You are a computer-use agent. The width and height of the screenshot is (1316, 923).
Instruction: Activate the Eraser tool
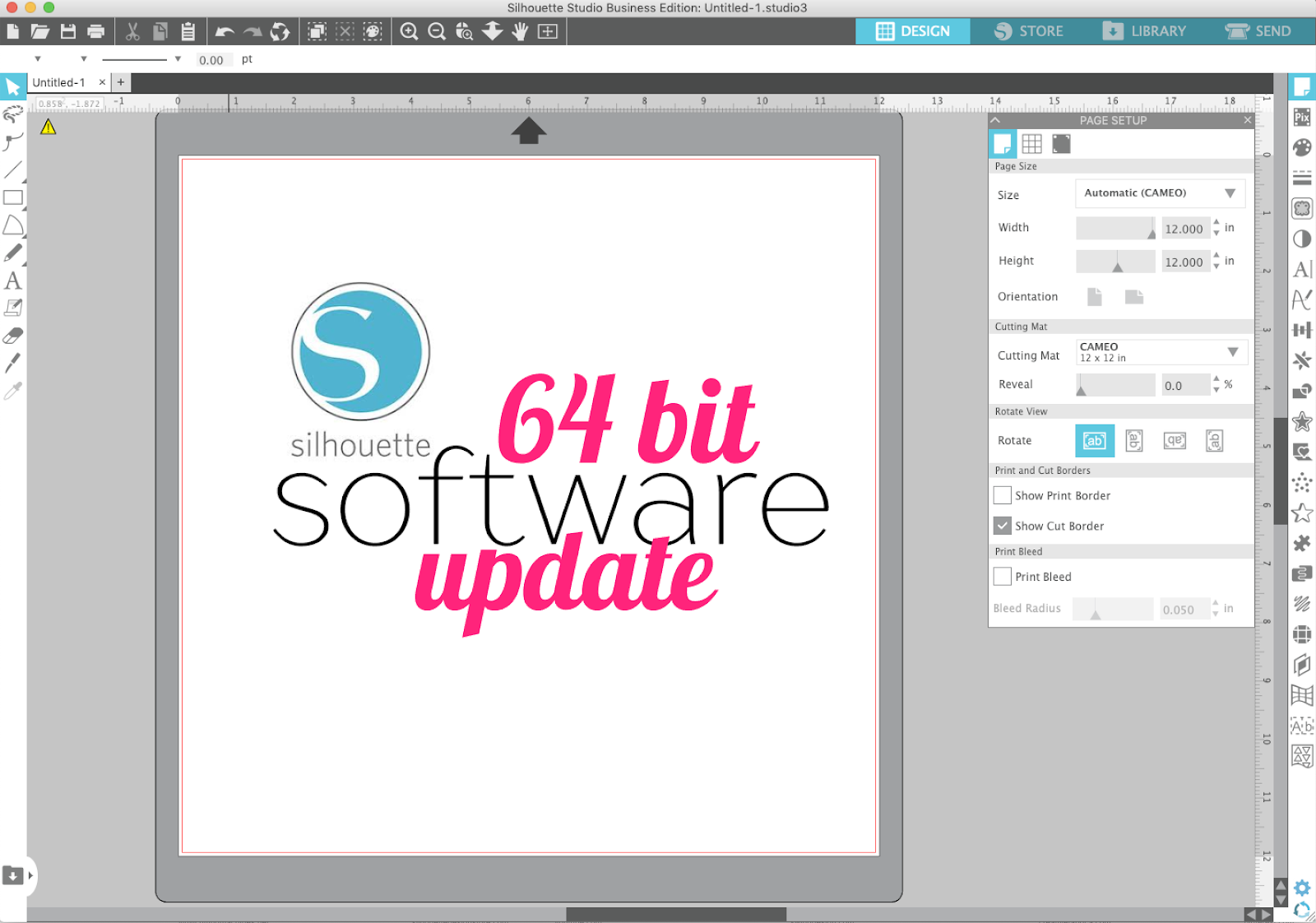click(x=12, y=336)
